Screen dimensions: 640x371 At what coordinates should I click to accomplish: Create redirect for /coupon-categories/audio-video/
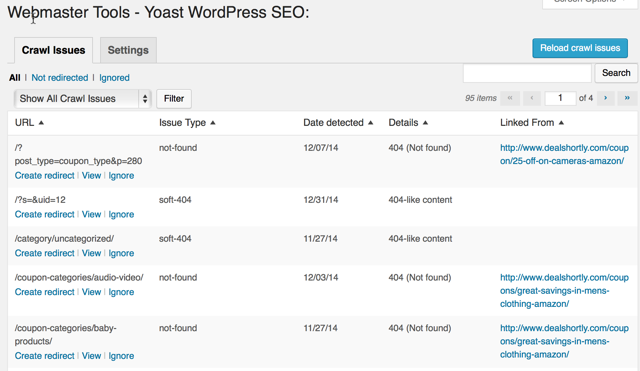click(44, 292)
